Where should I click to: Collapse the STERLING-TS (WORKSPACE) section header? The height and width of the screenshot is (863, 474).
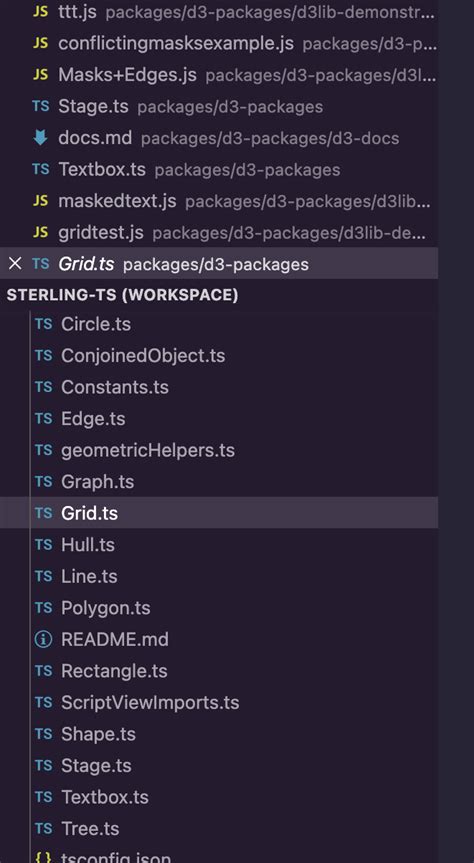[x=219, y=294]
